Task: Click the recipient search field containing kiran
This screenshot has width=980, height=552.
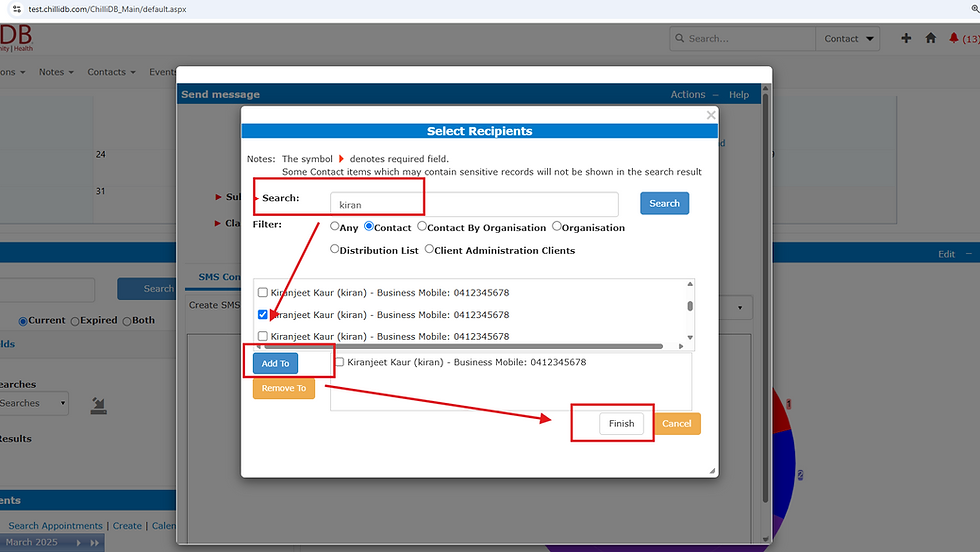Action: coord(474,204)
